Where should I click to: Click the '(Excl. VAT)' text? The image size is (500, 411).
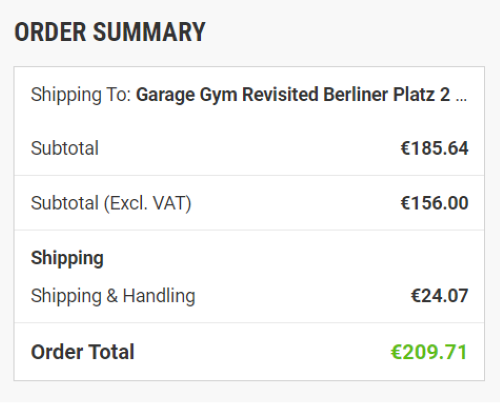pos(148,203)
